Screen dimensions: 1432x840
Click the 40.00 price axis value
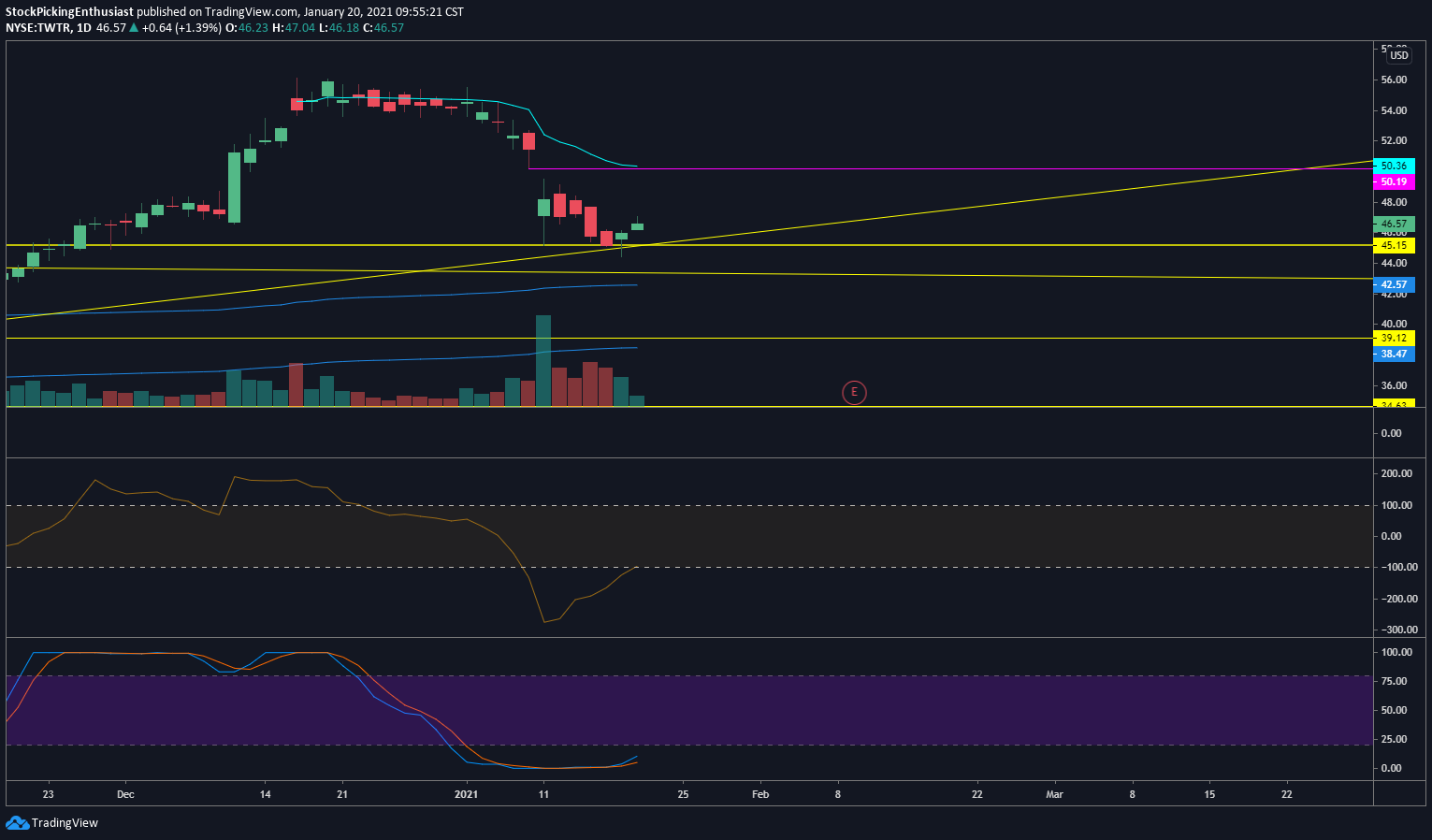(x=1394, y=325)
